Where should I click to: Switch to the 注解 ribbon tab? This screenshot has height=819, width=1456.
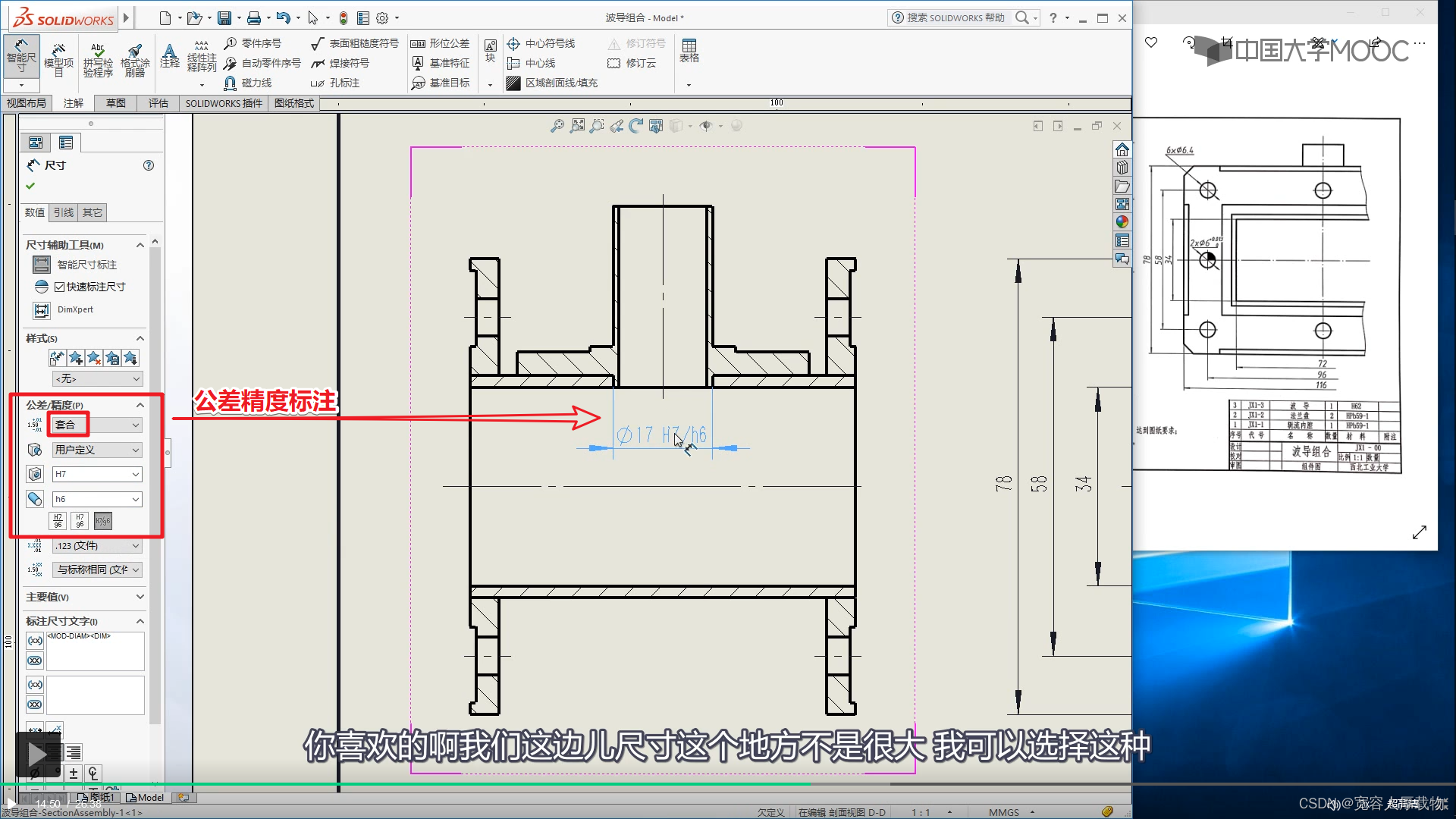[74, 103]
